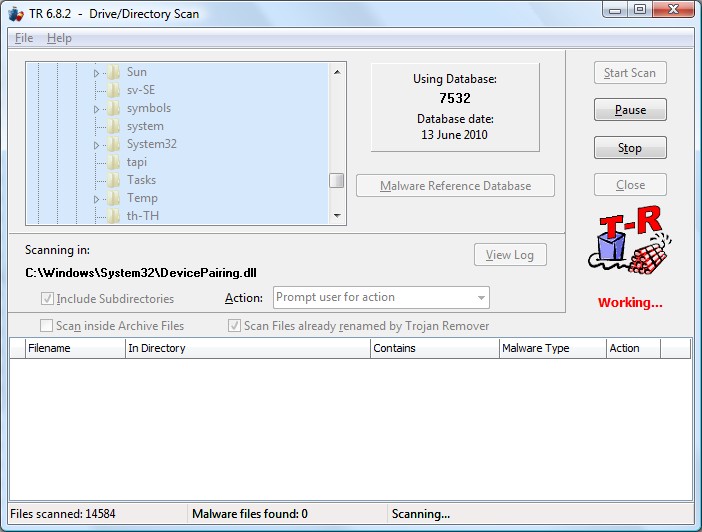Viewport: 702px width, 532px height.
Task: Click the Sun folder icon
Action: coord(114,72)
